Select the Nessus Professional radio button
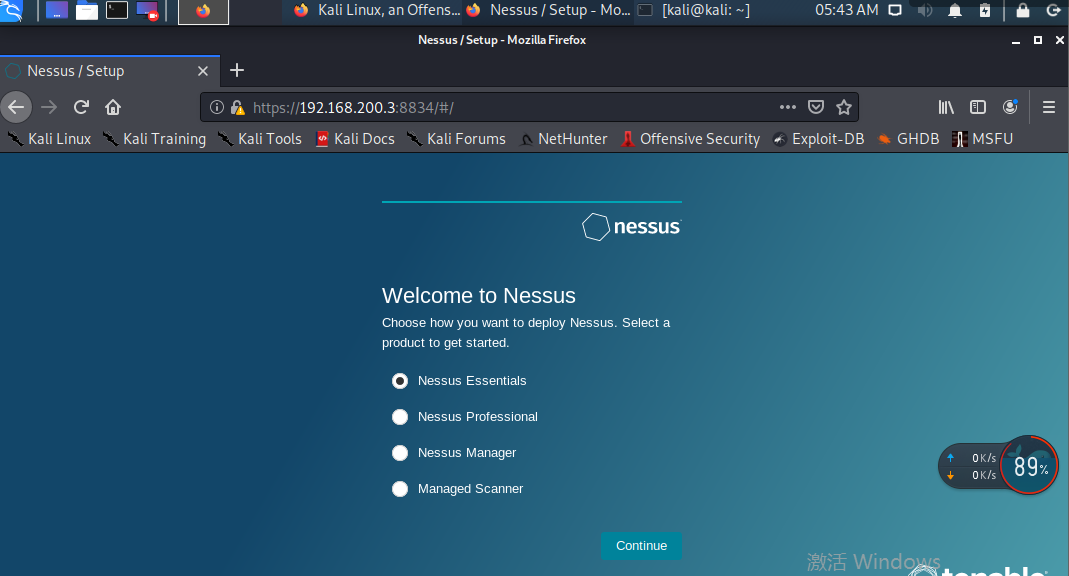The width and height of the screenshot is (1069, 576). [400, 417]
